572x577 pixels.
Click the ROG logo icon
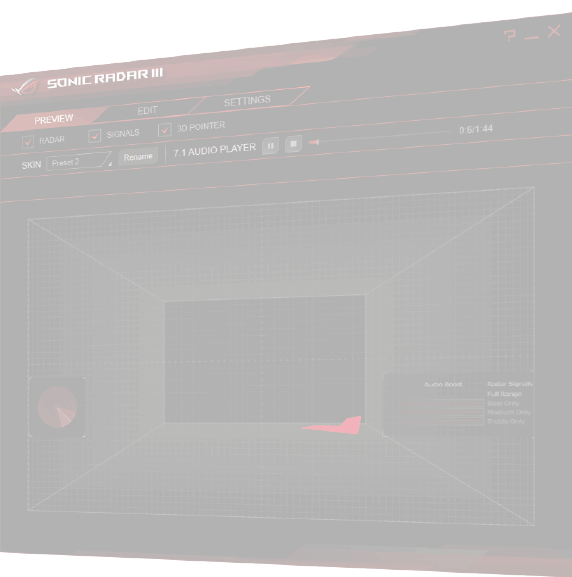[x=24, y=87]
